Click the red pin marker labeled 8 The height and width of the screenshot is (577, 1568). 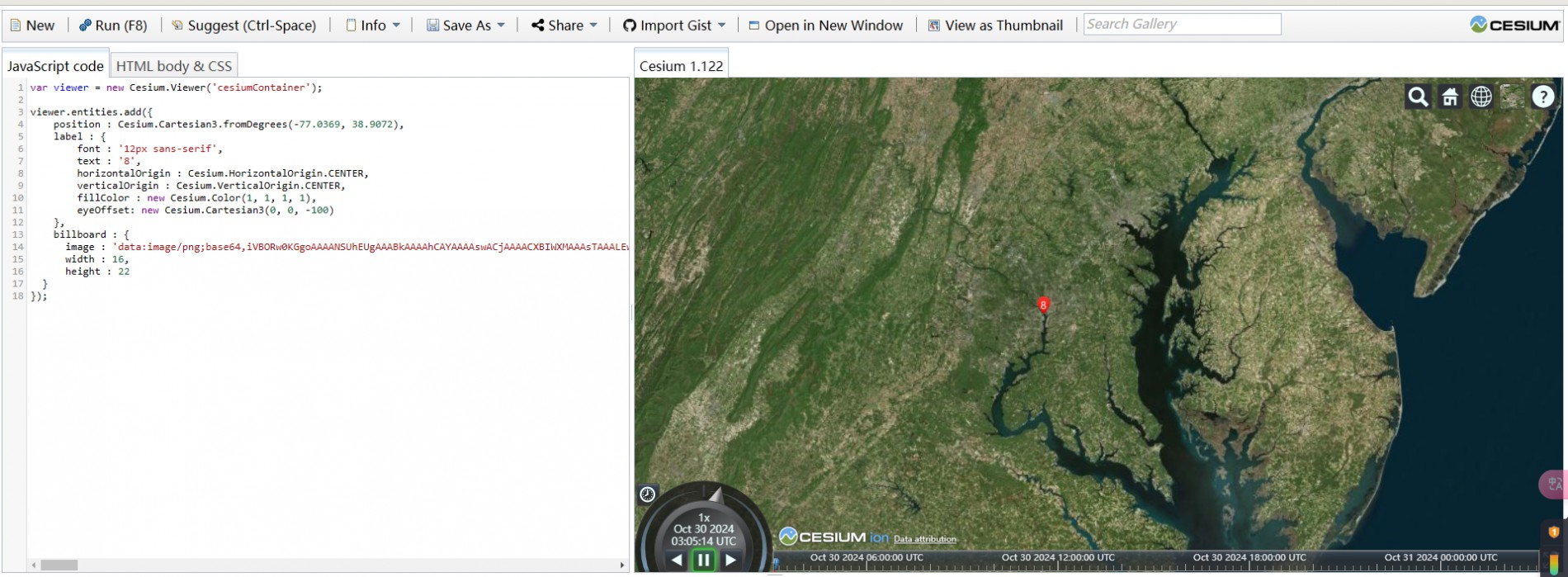point(1043,305)
